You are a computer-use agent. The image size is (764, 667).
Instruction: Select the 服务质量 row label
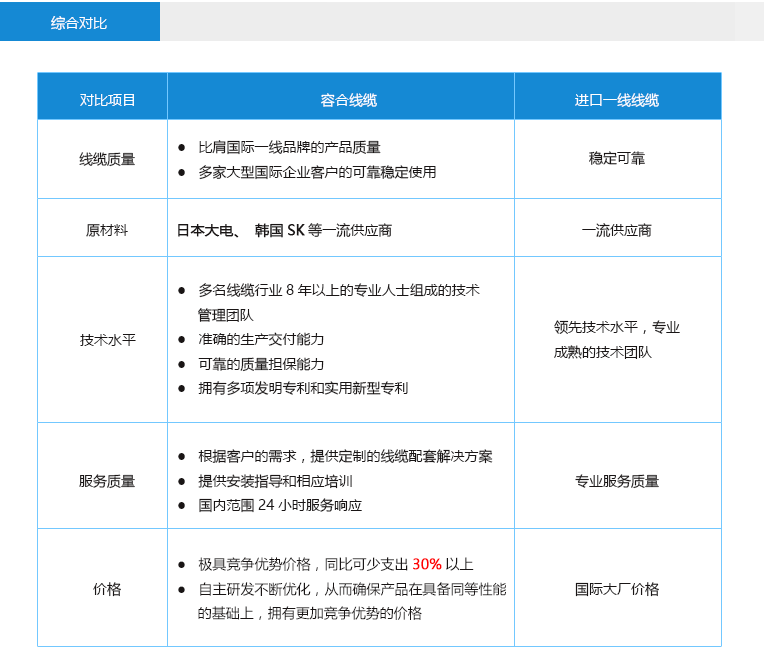click(x=107, y=481)
